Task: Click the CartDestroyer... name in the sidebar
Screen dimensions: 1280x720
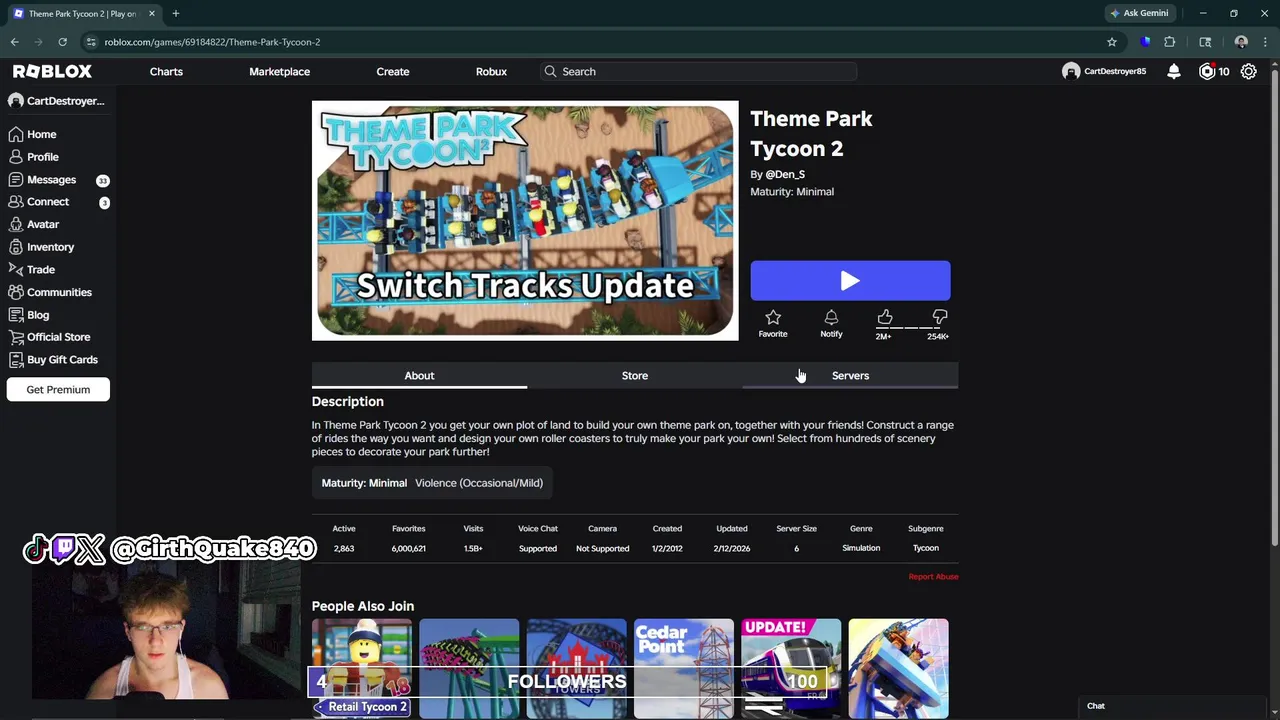Action: point(65,101)
